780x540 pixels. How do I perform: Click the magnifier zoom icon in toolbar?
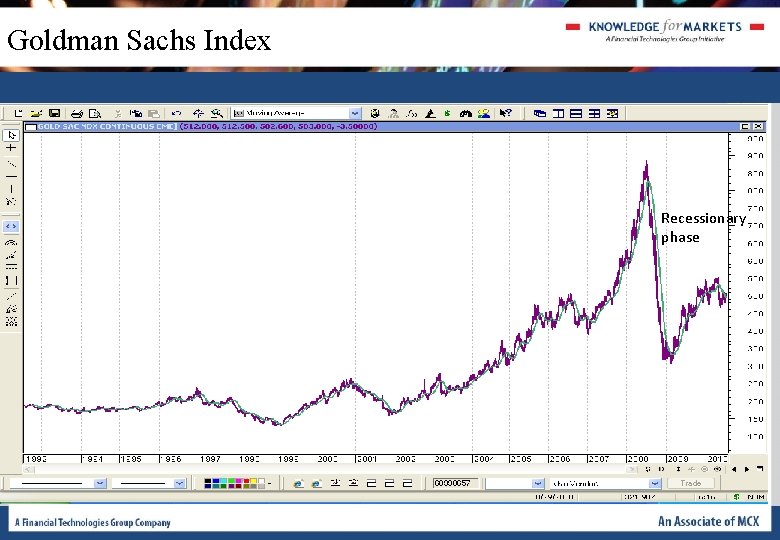216,113
